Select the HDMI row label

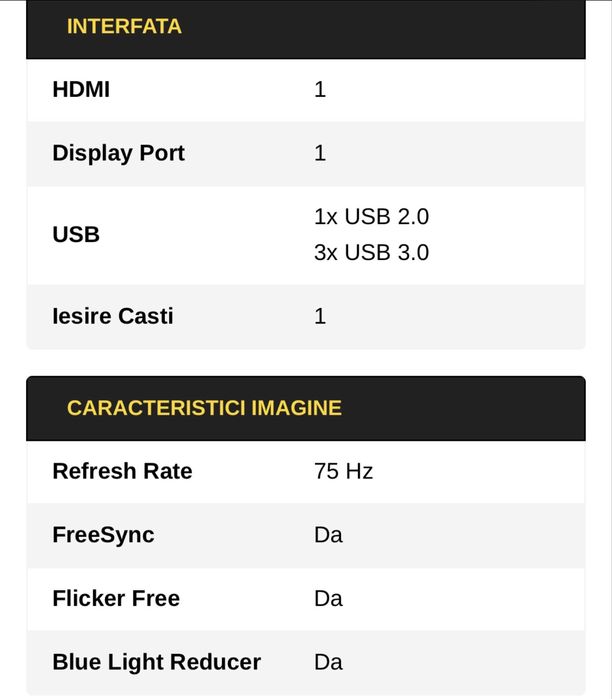tap(81, 90)
